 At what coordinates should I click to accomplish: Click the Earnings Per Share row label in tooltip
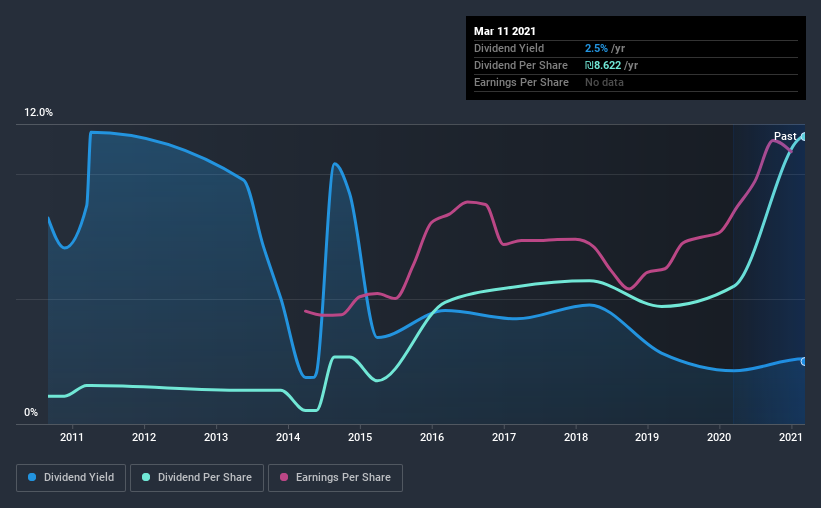tap(521, 82)
